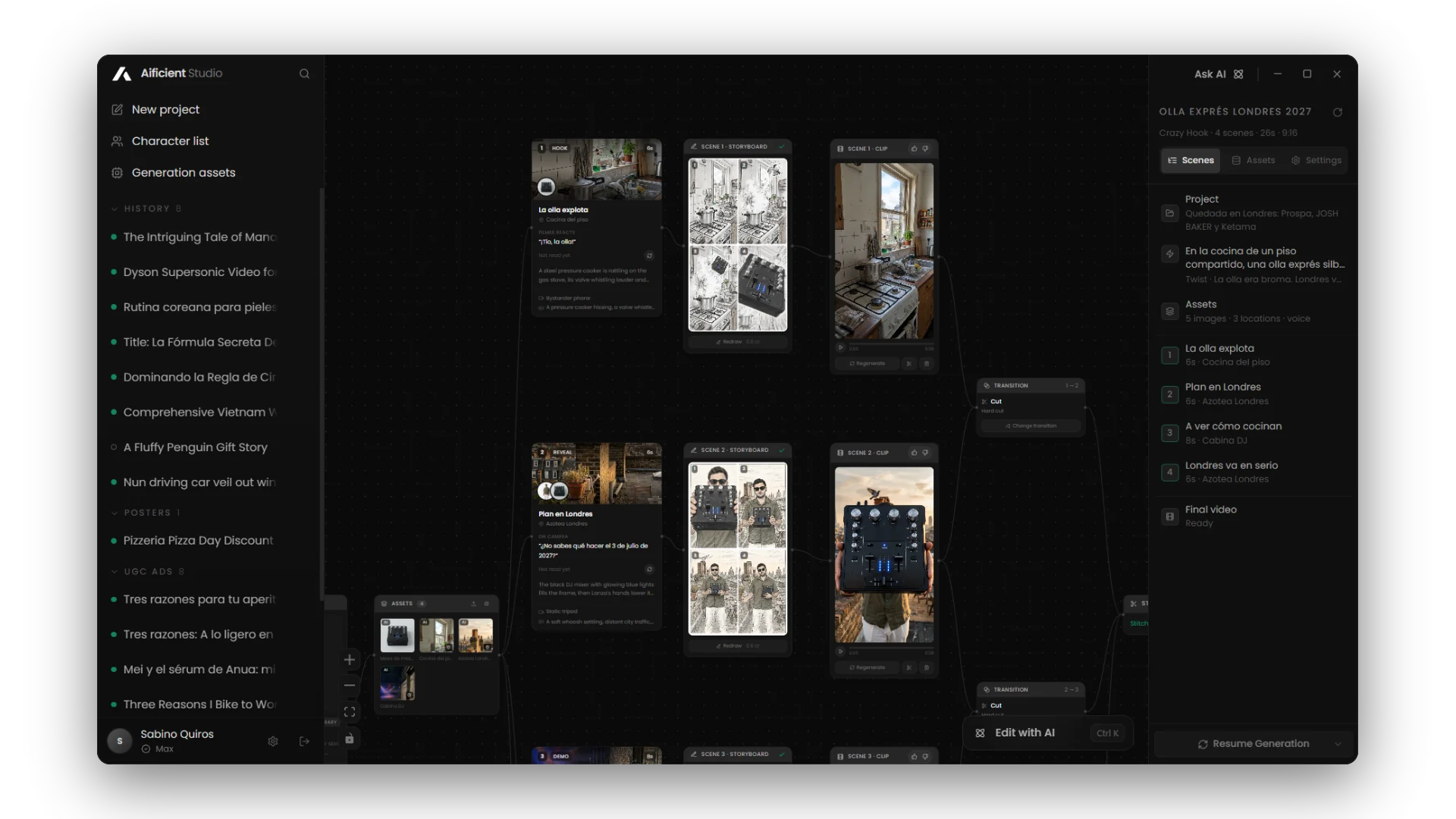Fit canvas to view with frame icon
Viewport: 1456px width, 819px height.
point(350,712)
